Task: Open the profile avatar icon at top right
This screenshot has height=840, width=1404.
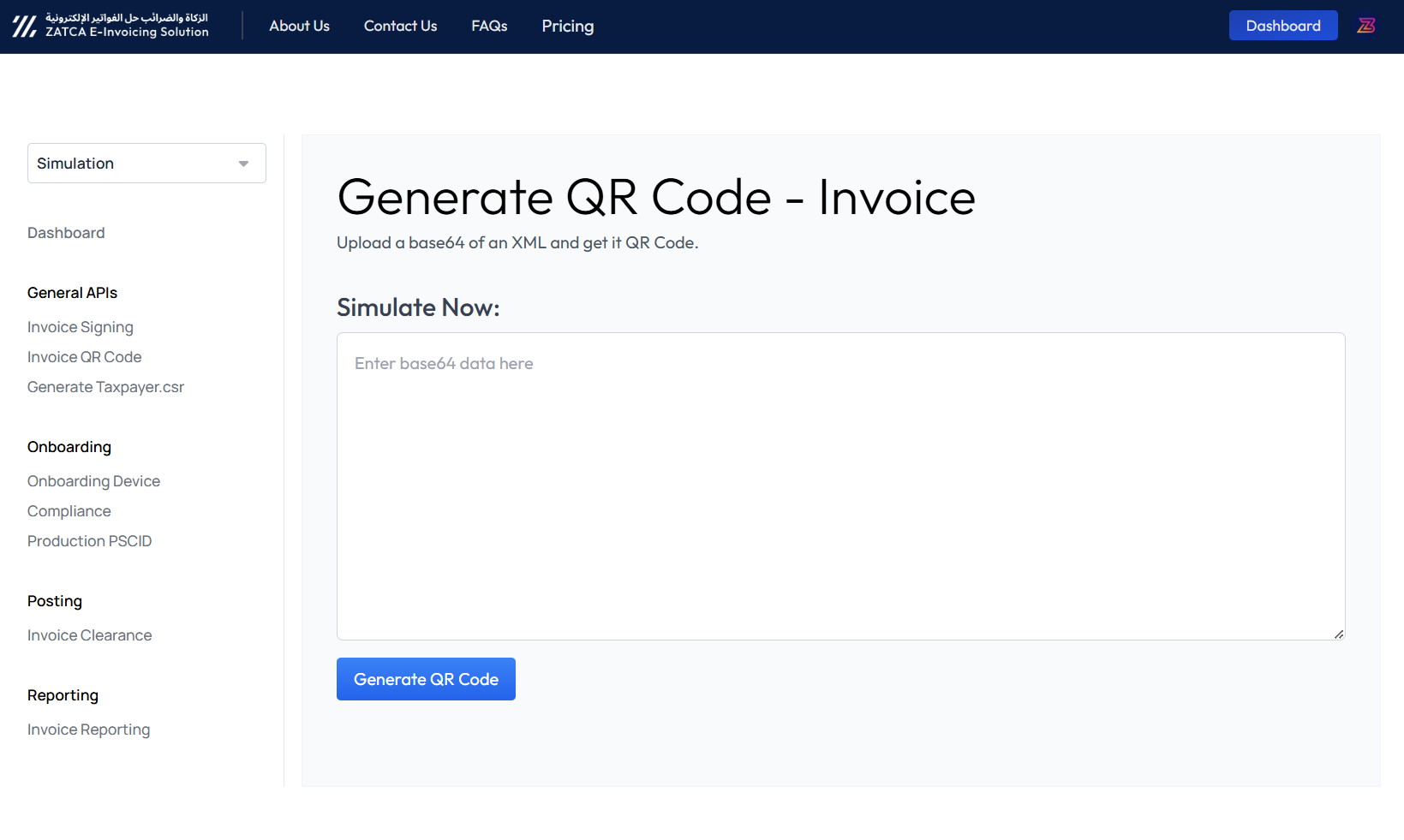Action: point(1366,25)
